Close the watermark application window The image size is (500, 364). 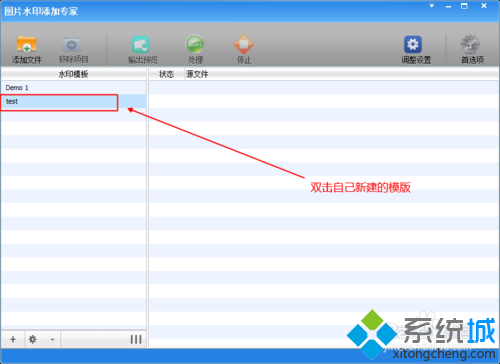(484, 6)
